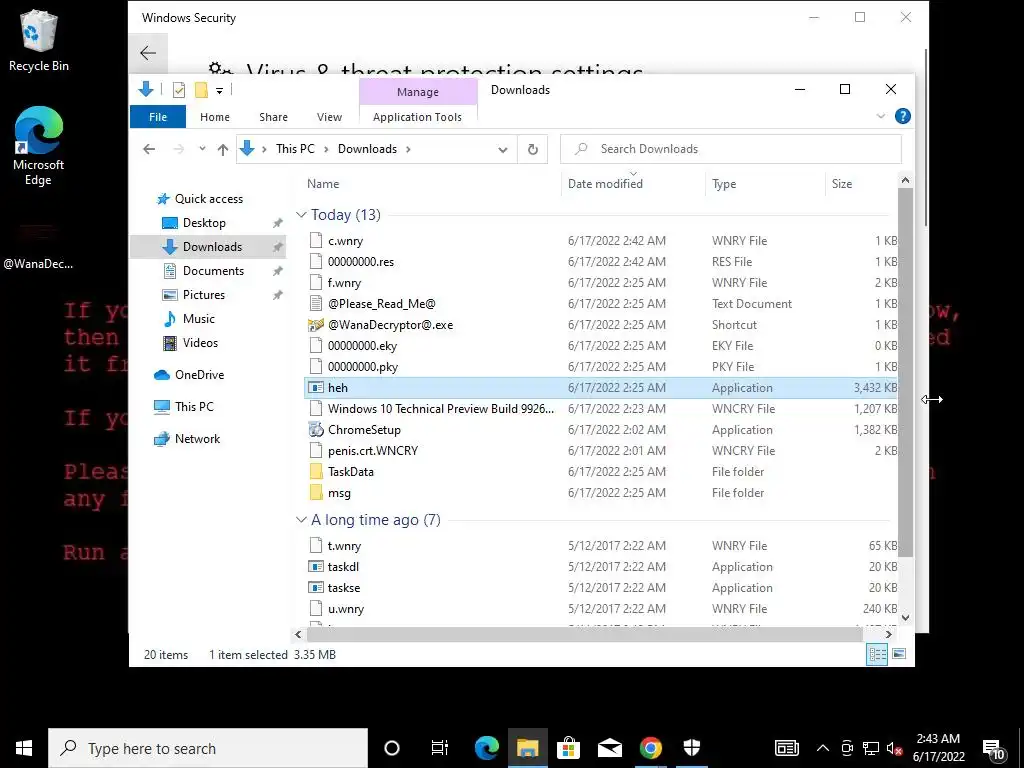Select the 00000000.res file
This screenshot has height=768, width=1024.
click(601, 262)
